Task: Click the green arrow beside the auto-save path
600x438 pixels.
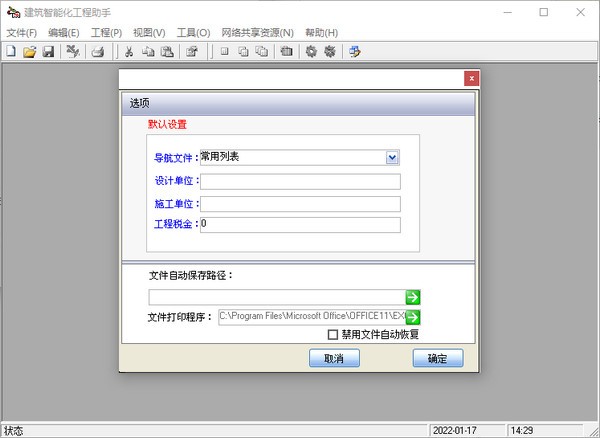Action: point(412,297)
